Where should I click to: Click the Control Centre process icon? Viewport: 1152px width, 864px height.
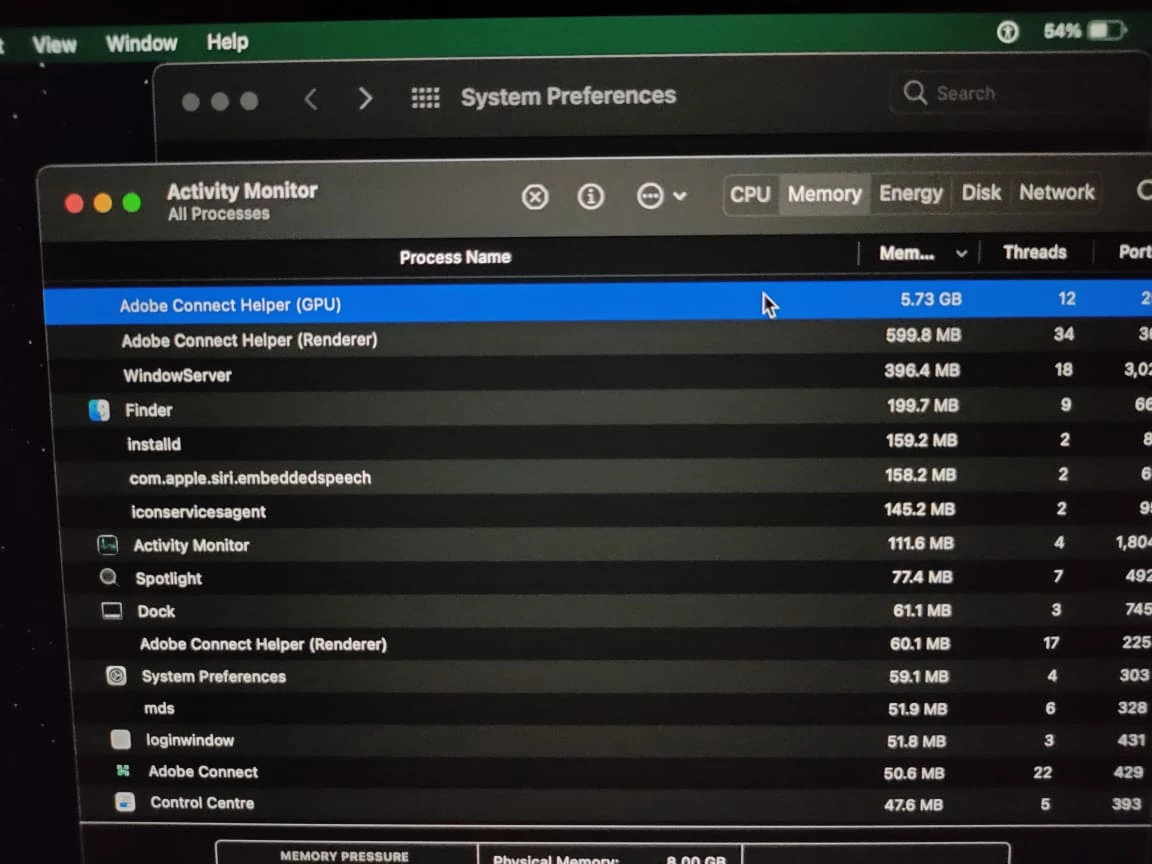click(125, 802)
